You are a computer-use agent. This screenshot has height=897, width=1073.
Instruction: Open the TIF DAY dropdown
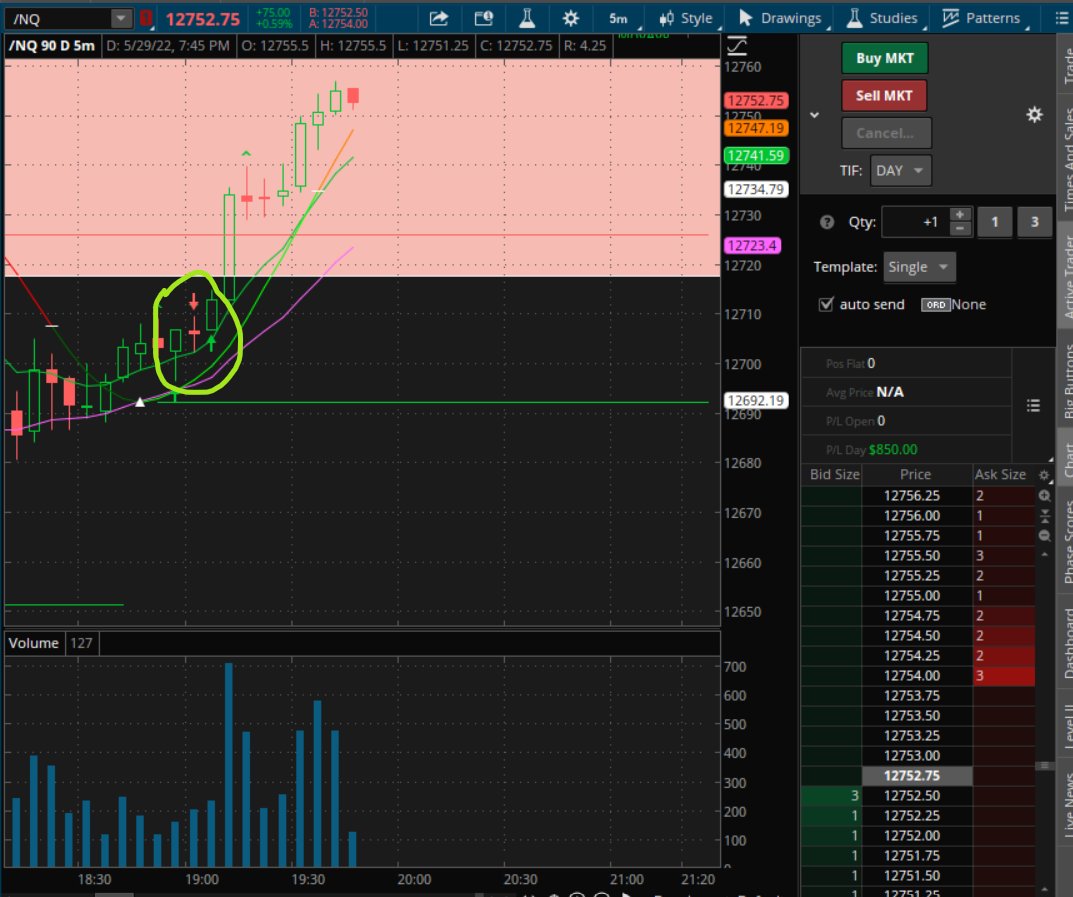[x=901, y=171]
